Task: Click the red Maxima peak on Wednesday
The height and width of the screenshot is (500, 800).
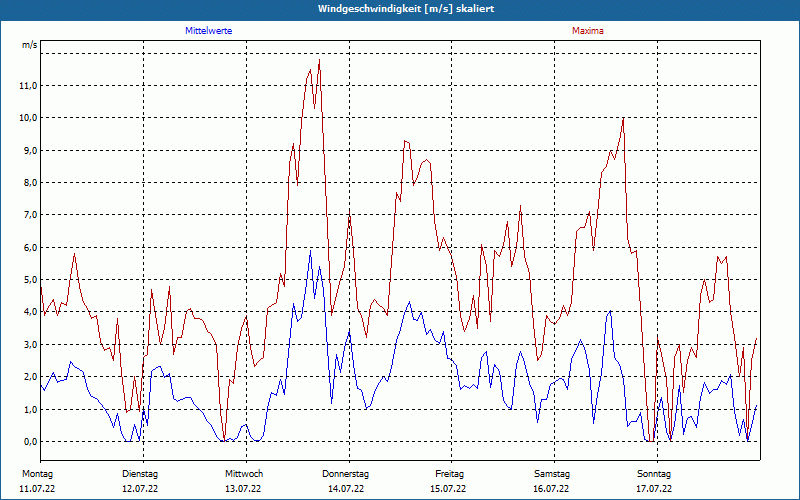Action: tap(319, 60)
